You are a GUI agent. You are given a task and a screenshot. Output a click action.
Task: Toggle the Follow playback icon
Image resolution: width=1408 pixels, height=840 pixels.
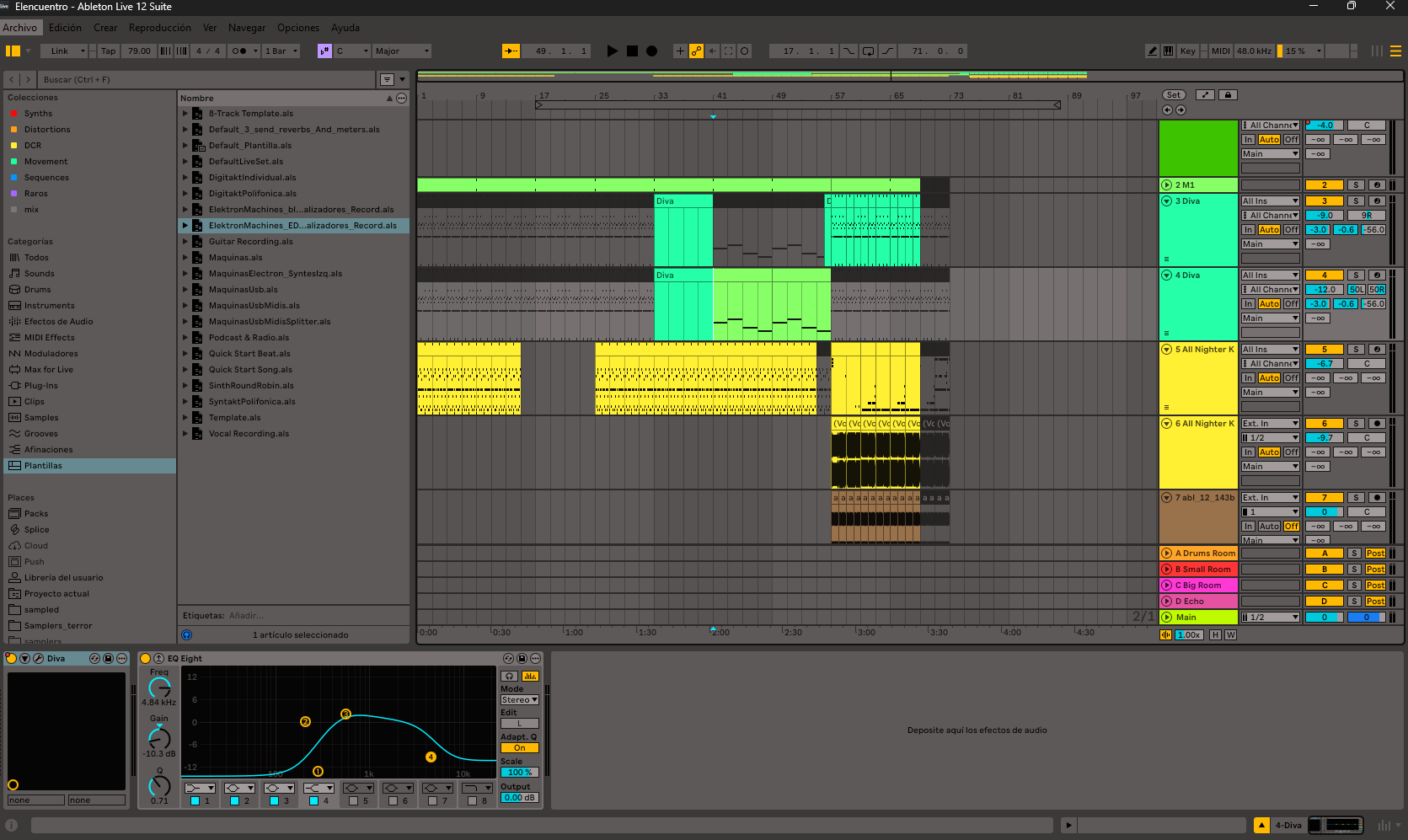[511, 51]
